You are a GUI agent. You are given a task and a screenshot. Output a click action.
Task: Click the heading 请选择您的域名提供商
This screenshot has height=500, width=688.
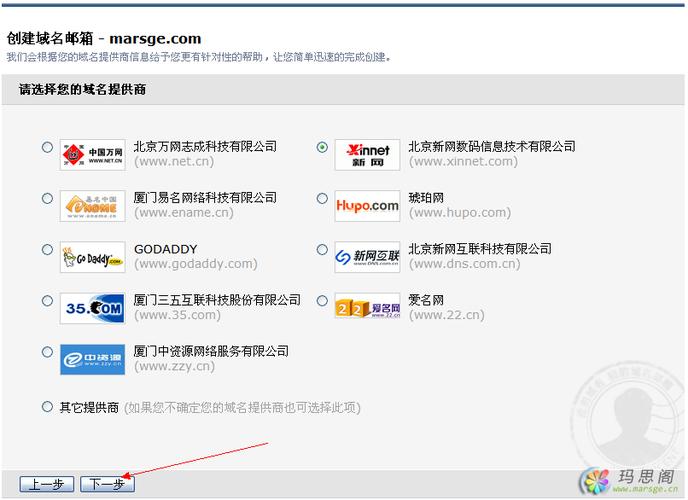click(82, 90)
